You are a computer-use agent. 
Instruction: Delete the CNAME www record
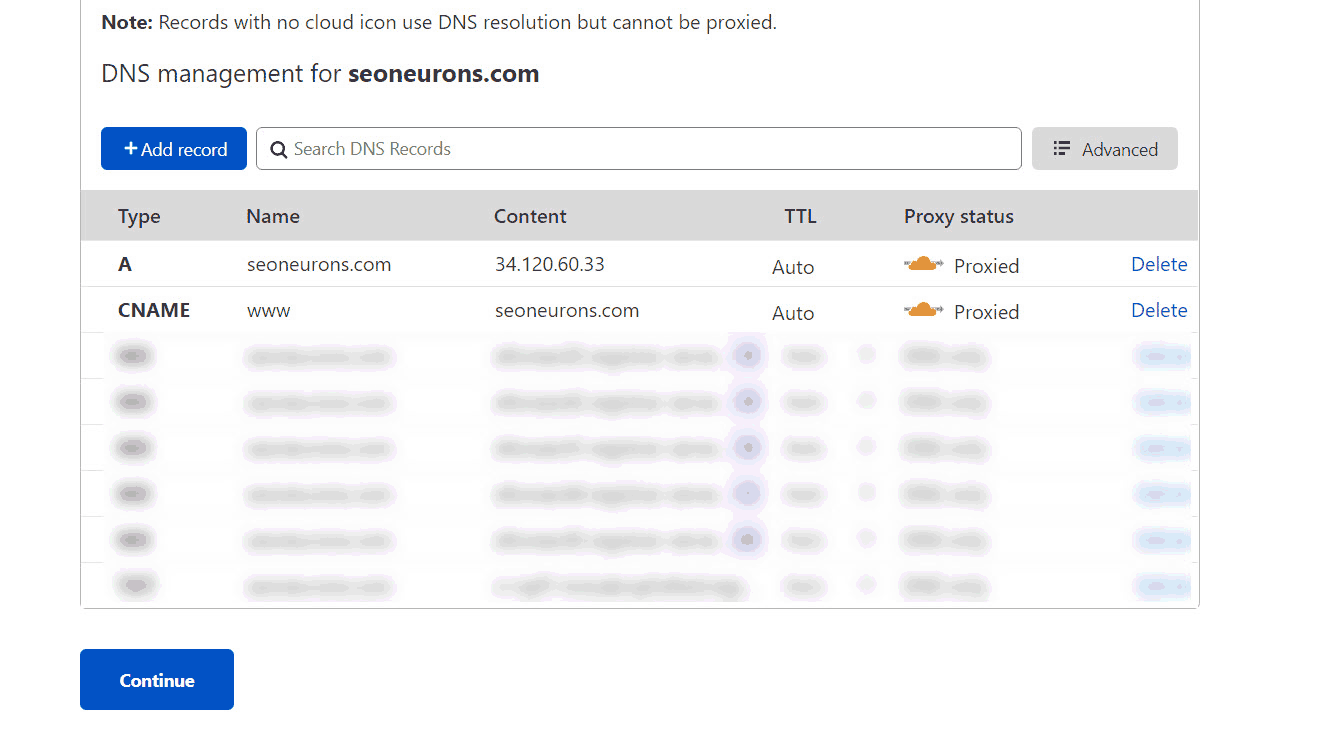[x=1159, y=310]
